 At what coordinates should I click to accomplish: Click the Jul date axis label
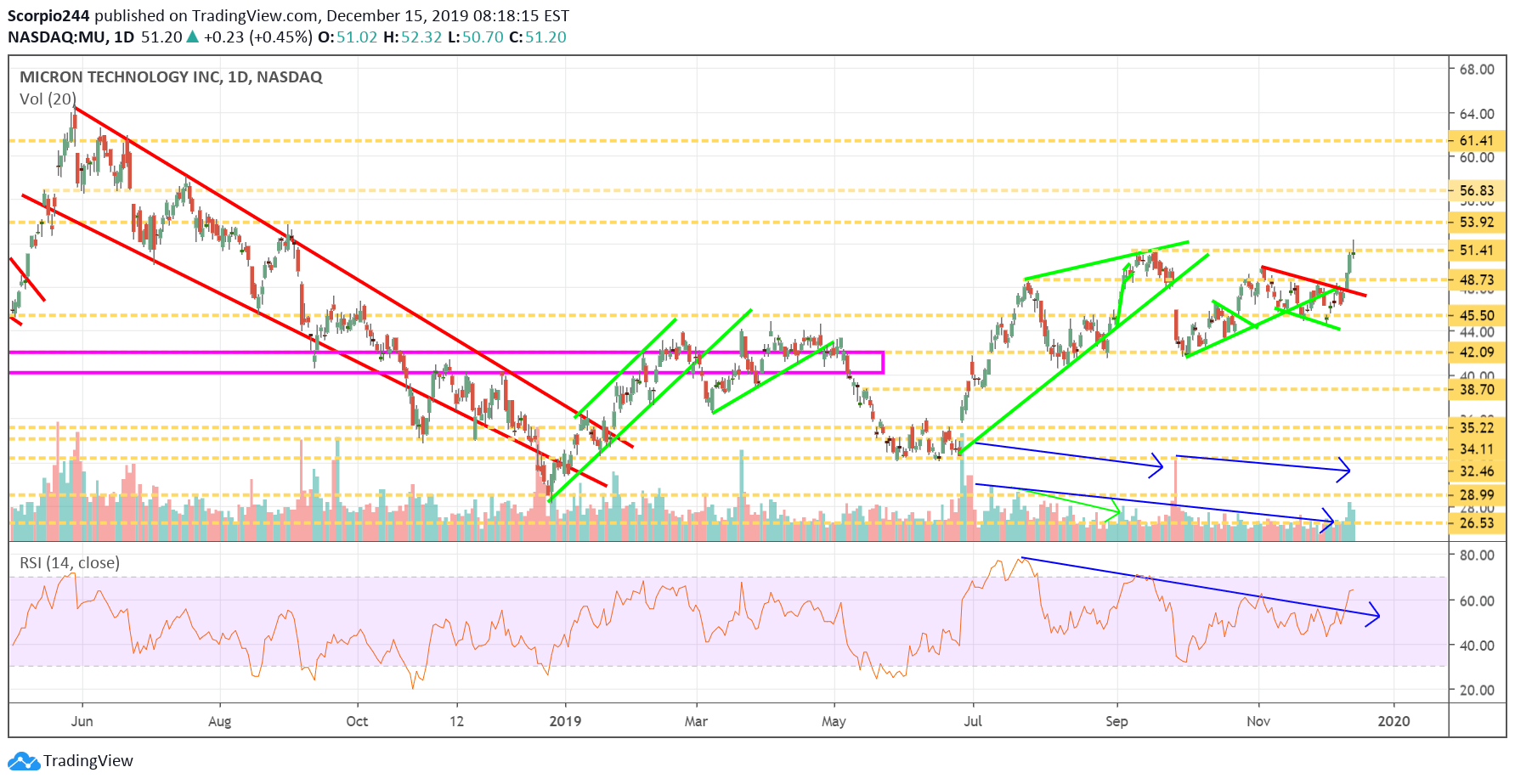tap(973, 721)
